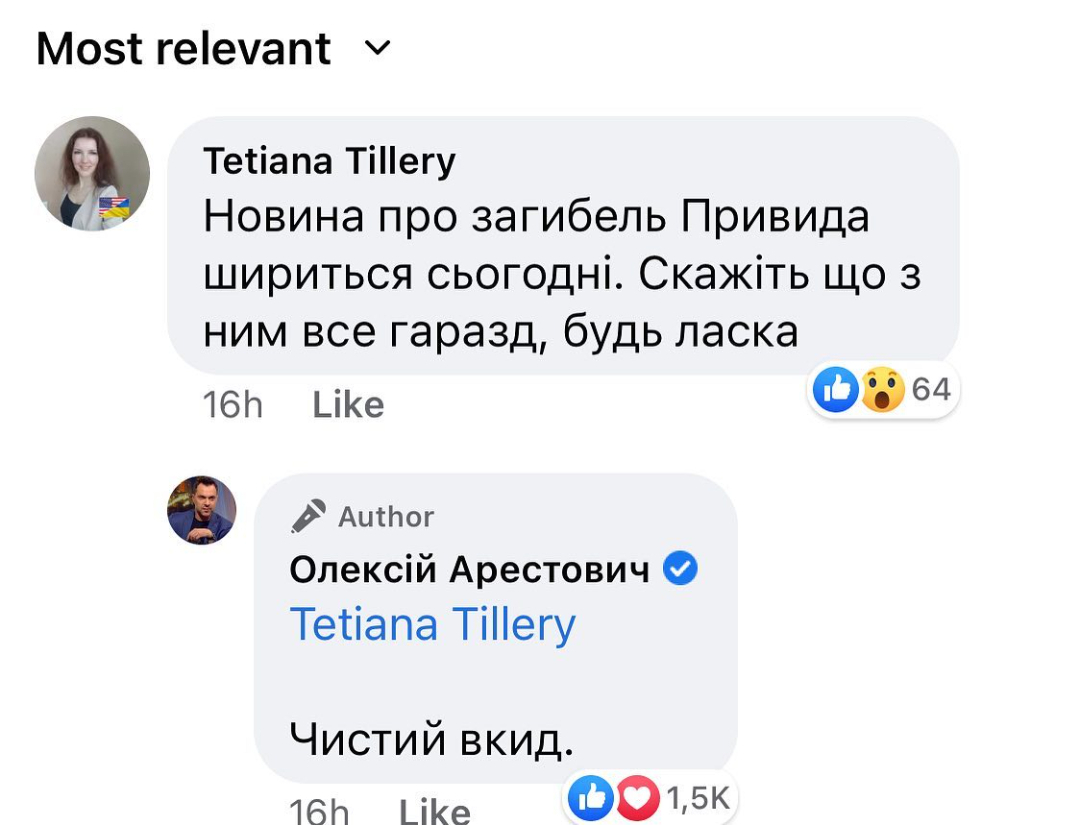Like Tetiana Tillery's comment
1080x825 pixels.
(x=348, y=405)
